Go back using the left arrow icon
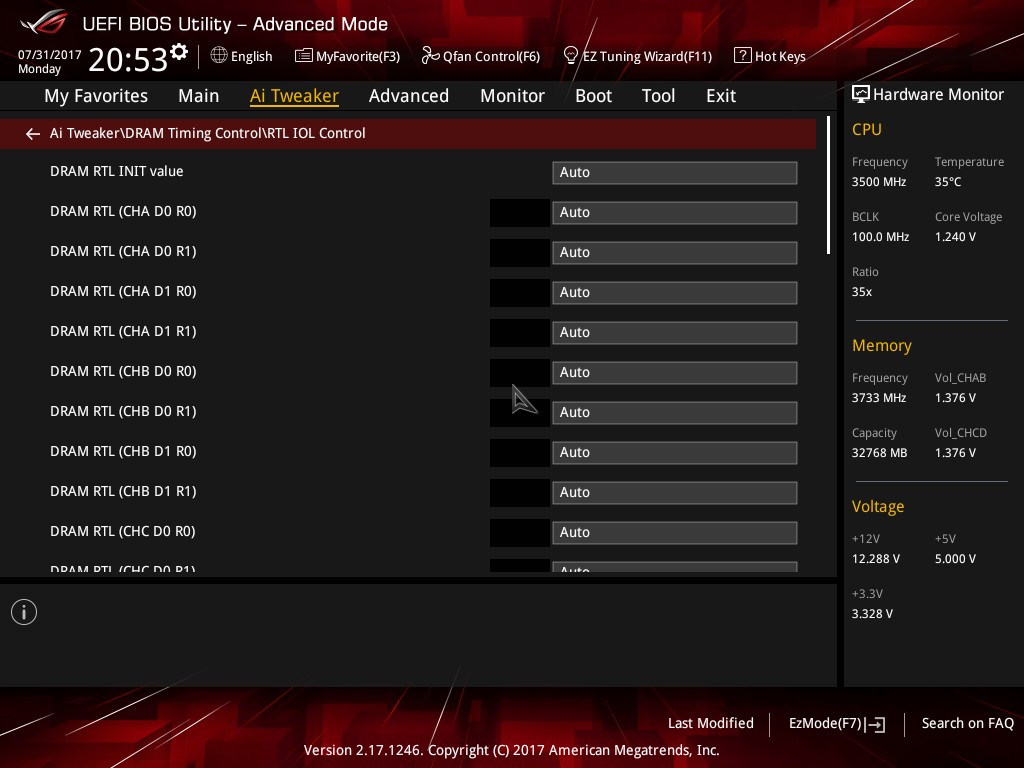1024x768 pixels. pos(33,134)
